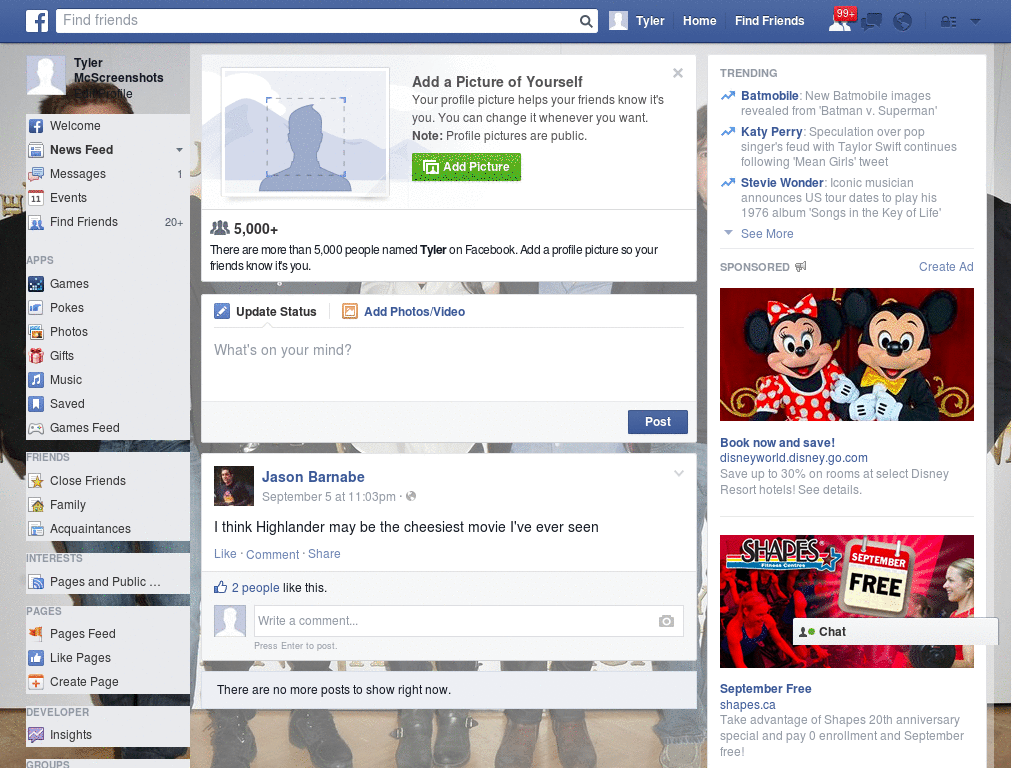Click the Insights chart icon

click(36, 735)
